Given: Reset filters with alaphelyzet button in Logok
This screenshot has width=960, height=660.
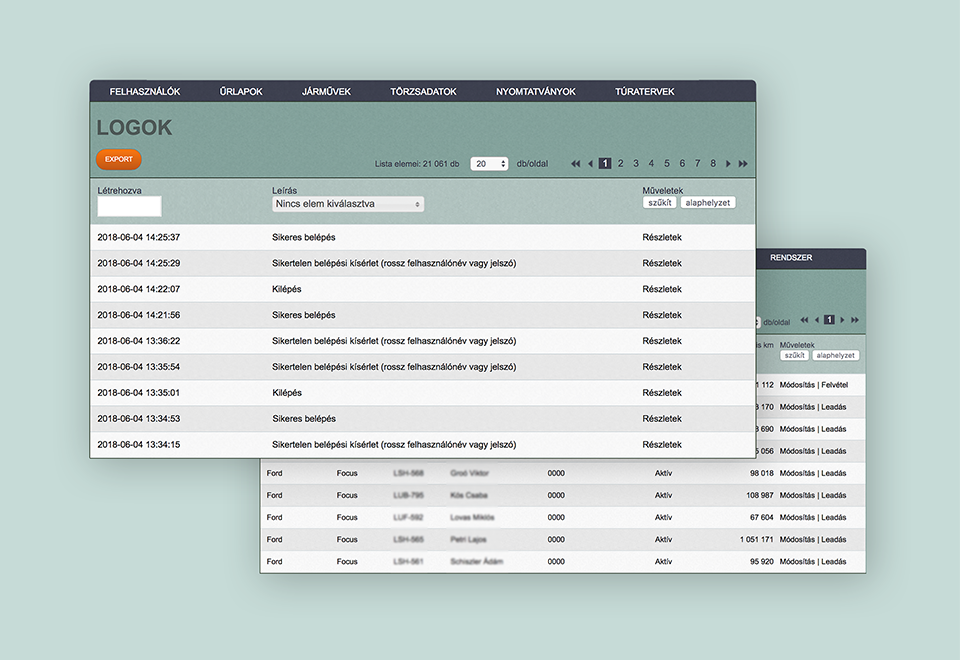Looking at the screenshot, I should pos(708,202).
